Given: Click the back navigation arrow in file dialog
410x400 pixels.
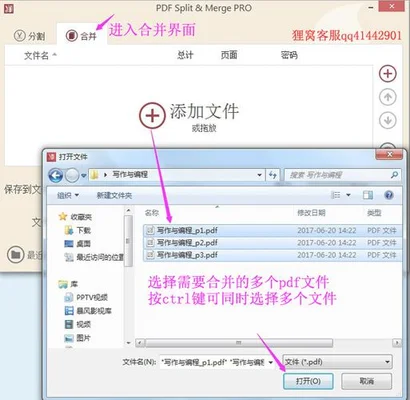Looking at the screenshot, I should tap(56, 175).
